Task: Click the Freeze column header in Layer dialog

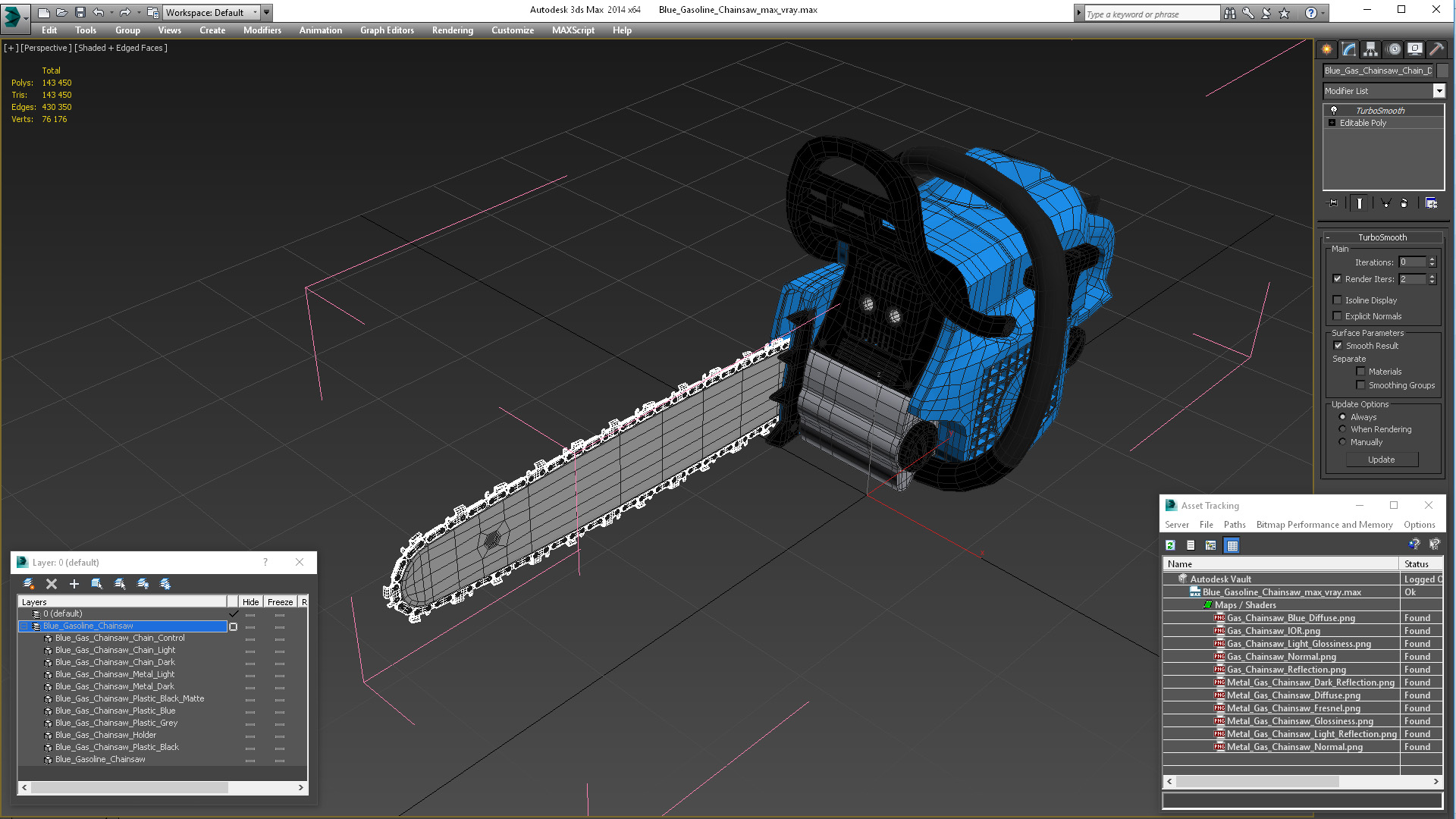Action: tap(280, 602)
